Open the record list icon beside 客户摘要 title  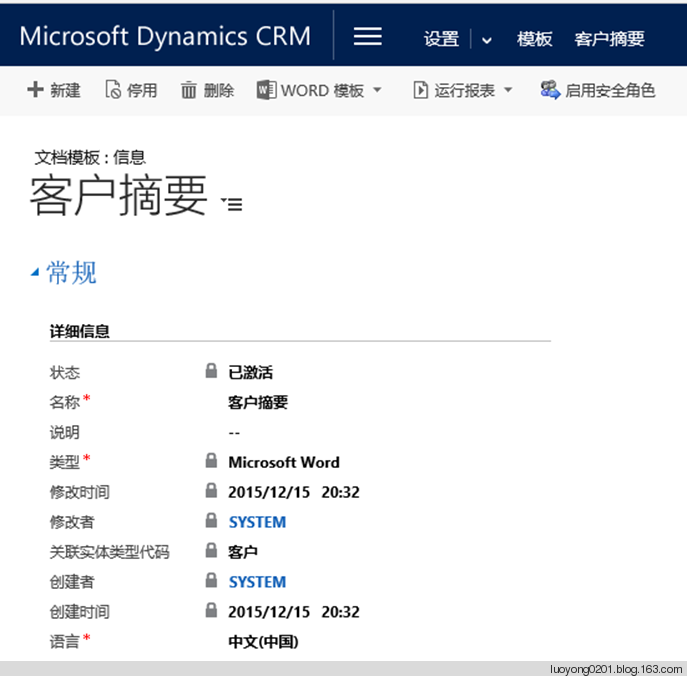point(232,204)
